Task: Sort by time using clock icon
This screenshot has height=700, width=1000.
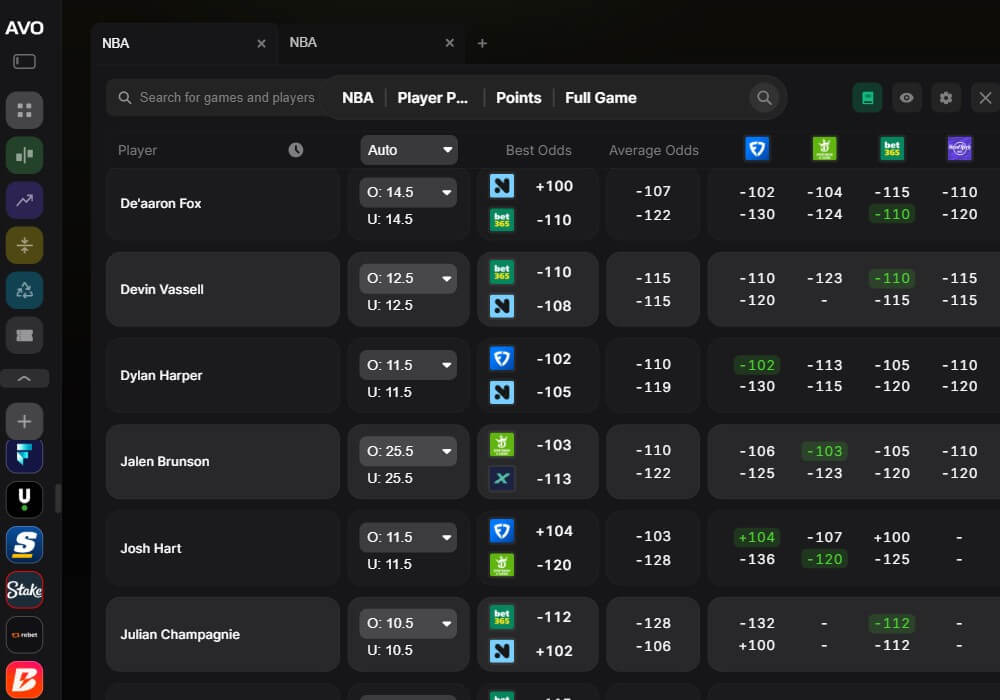Action: [295, 150]
